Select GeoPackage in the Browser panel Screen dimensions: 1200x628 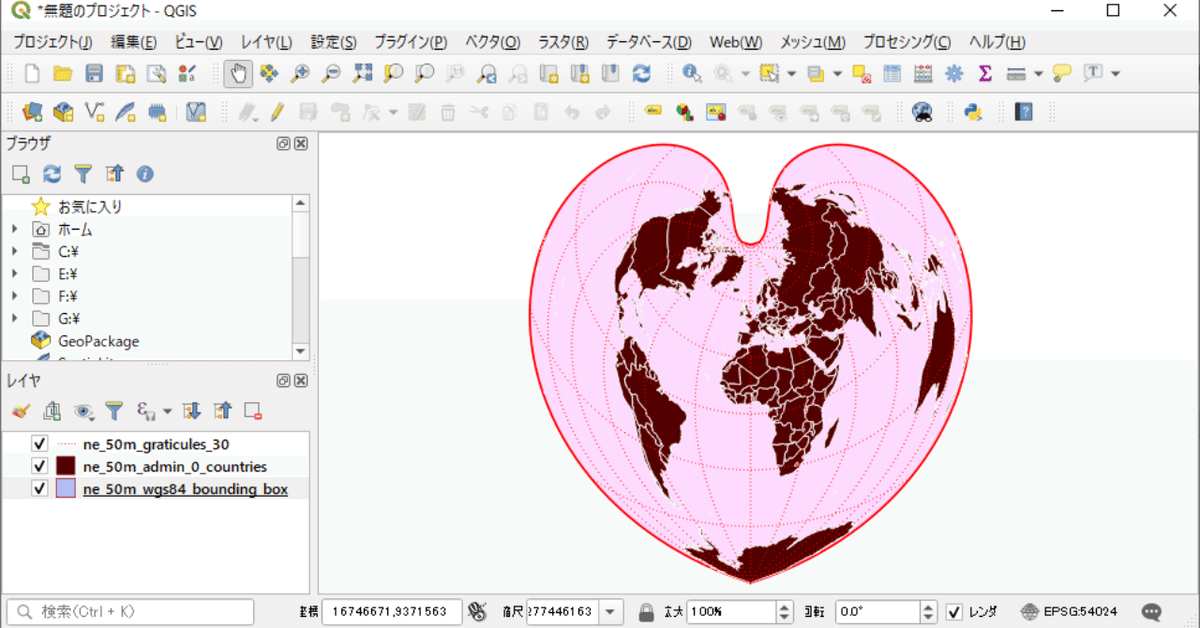[98, 341]
